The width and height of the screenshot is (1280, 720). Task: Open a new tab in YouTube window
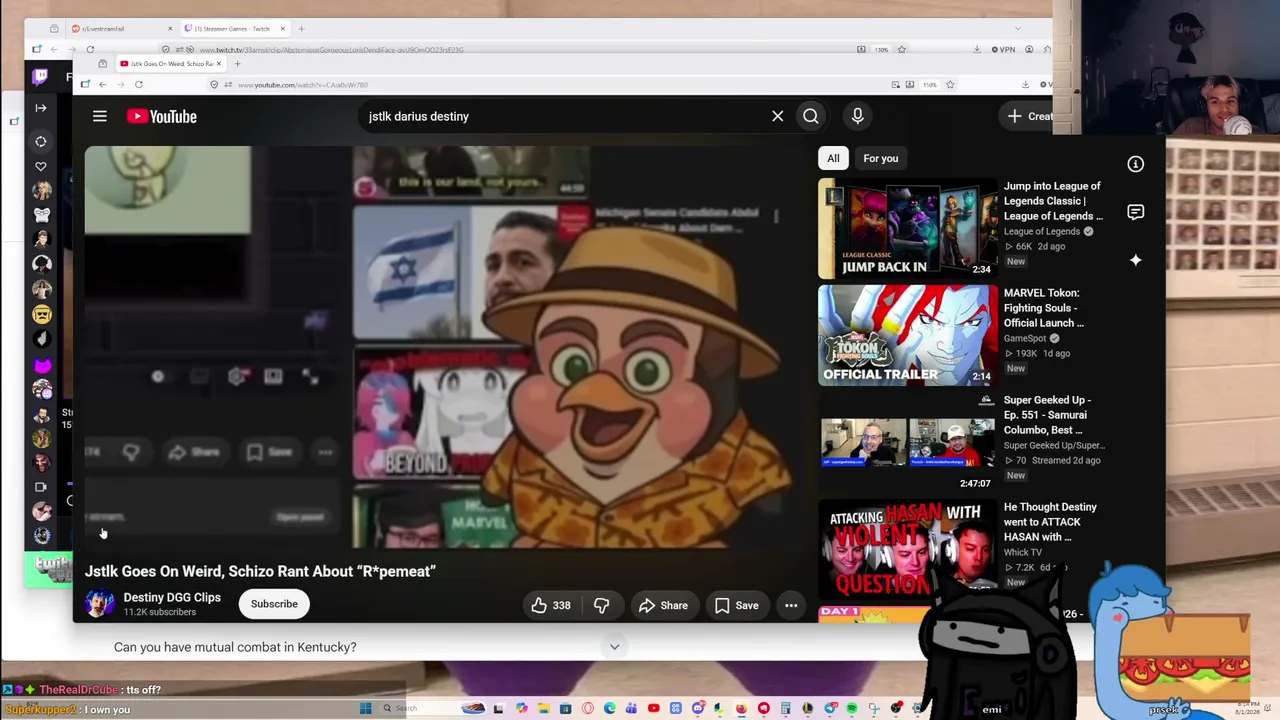(x=237, y=64)
